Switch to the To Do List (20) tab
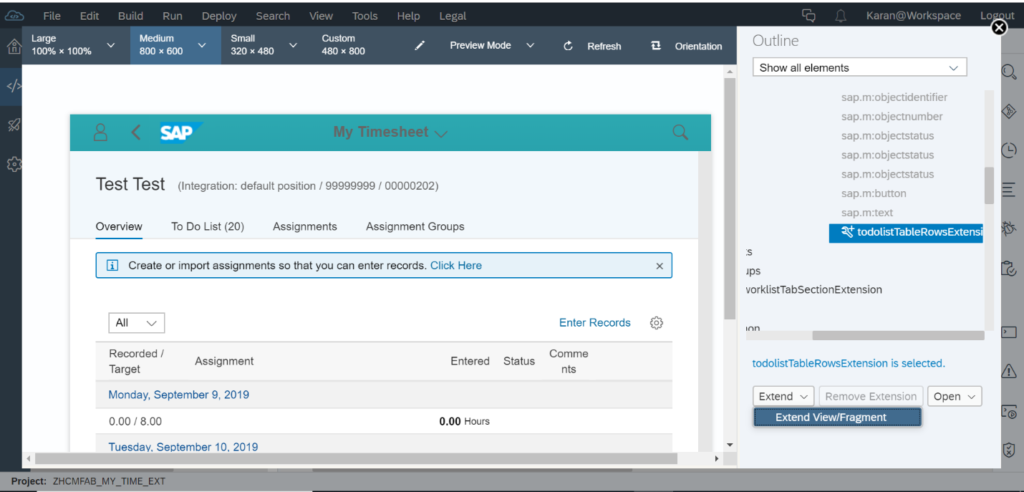The width and height of the screenshot is (1024, 492). [x=208, y=227]
